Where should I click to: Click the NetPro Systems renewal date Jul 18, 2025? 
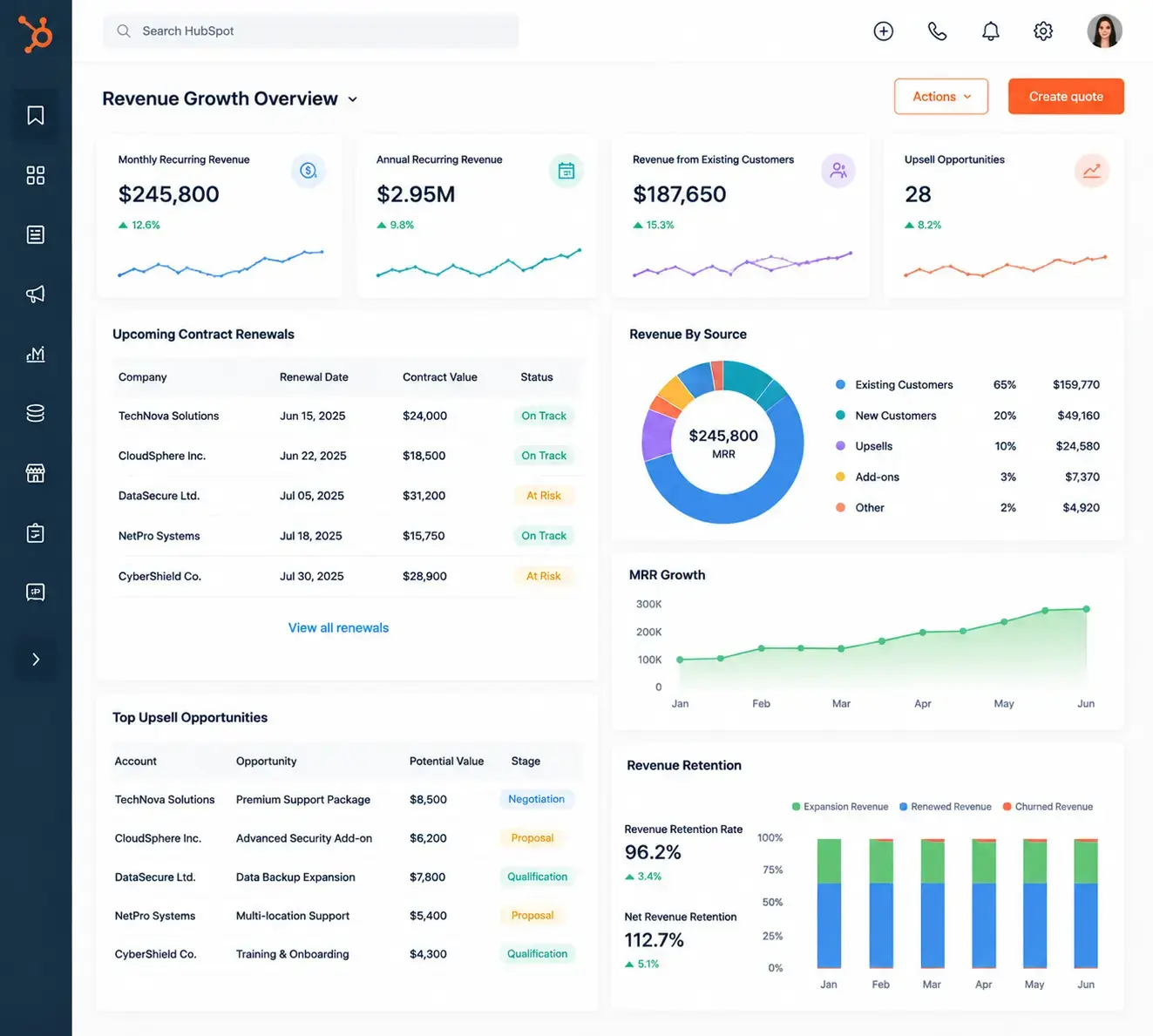tap(311, 536)
